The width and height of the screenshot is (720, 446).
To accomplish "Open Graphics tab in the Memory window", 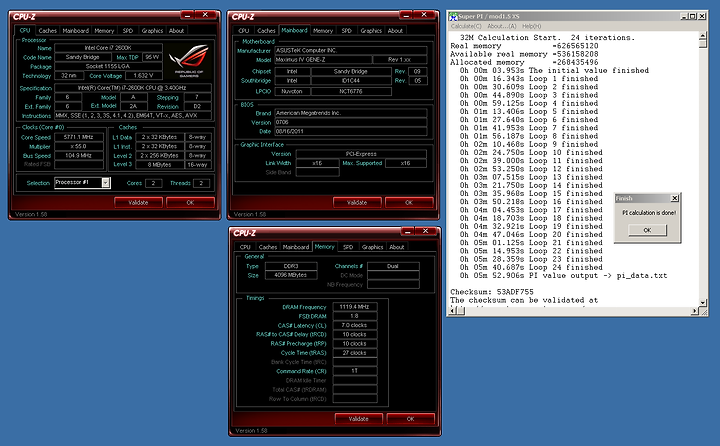I will [x=372, y=247].
